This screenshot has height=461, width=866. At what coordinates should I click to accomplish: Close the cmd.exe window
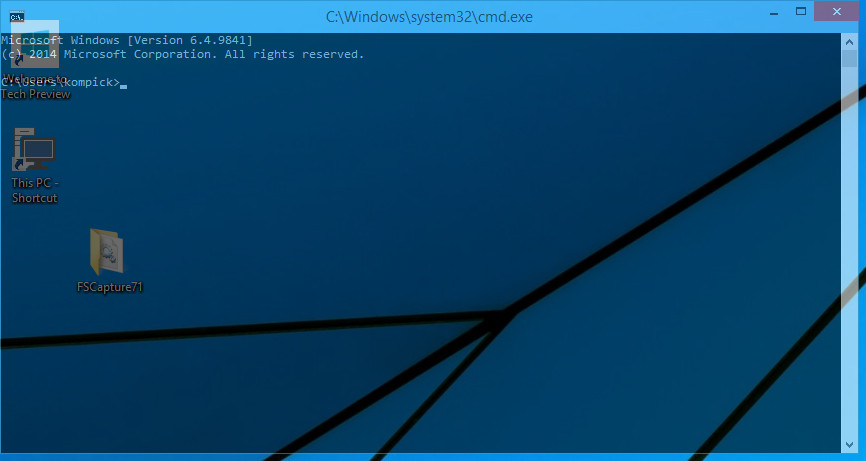tap(837, 12)
